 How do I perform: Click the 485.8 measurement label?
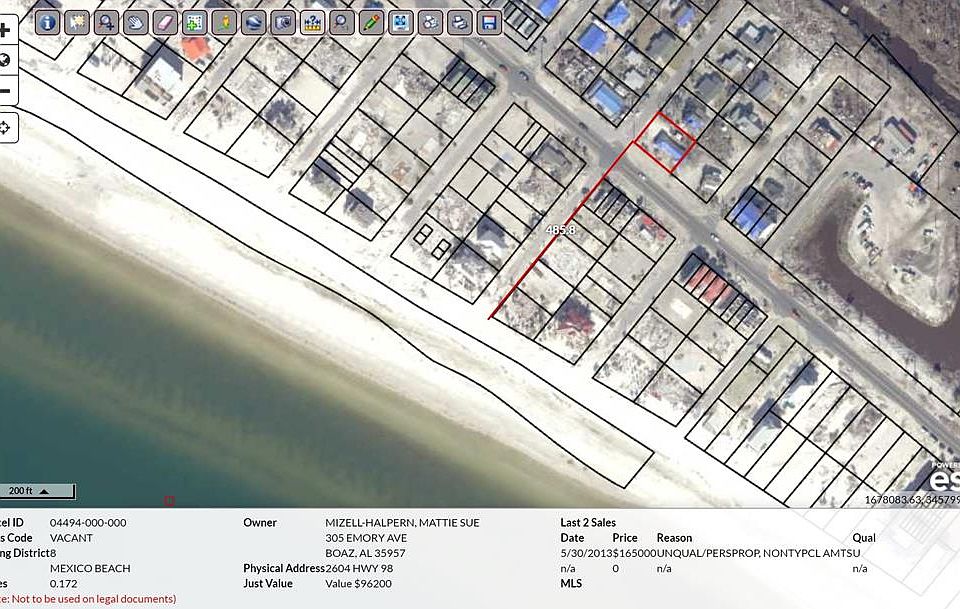(560, 230)
